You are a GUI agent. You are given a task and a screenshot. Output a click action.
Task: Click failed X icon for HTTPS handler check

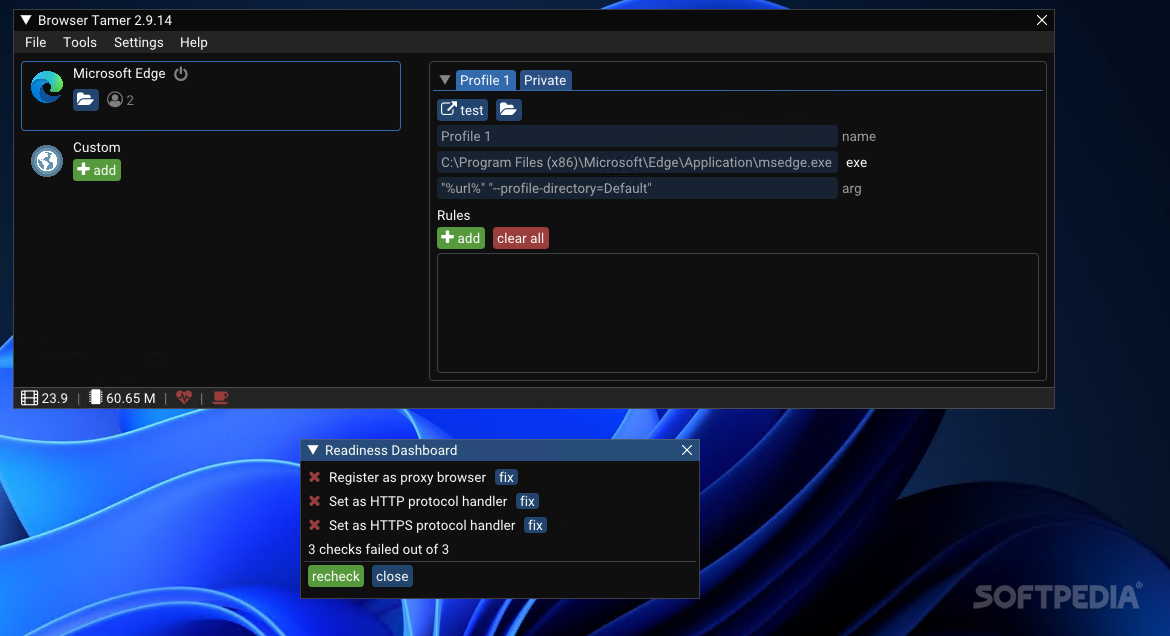[x=315, y=525]
